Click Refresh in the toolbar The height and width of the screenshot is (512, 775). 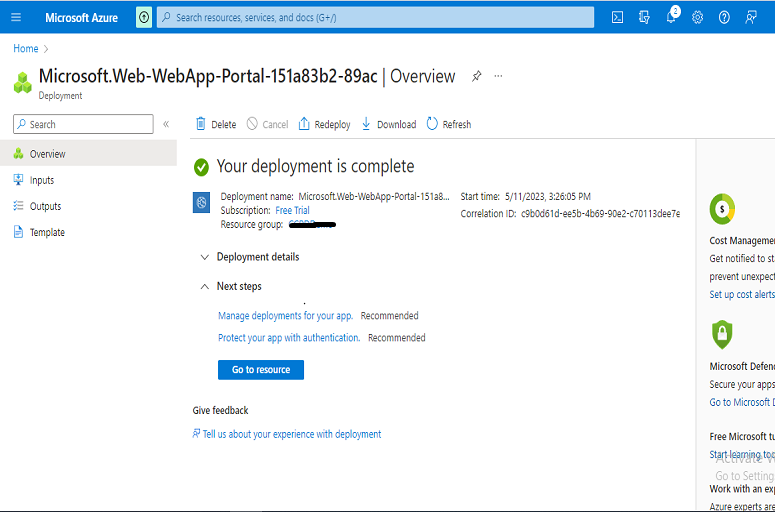449,124
